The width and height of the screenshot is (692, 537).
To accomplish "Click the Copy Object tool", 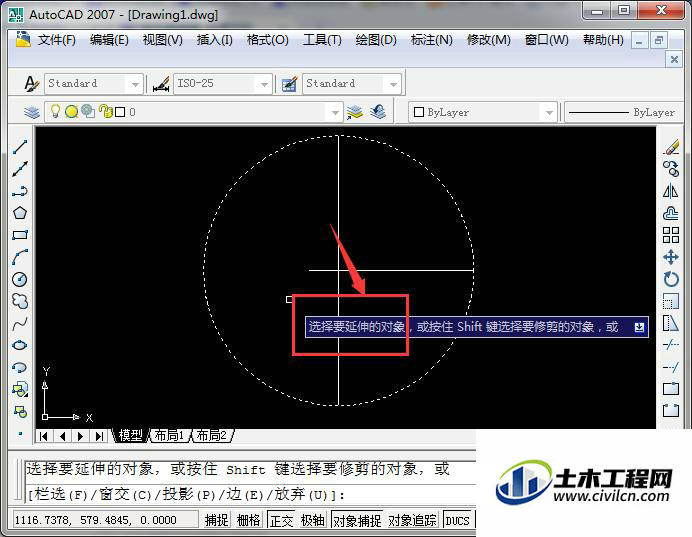I will [x=671, y=169].
